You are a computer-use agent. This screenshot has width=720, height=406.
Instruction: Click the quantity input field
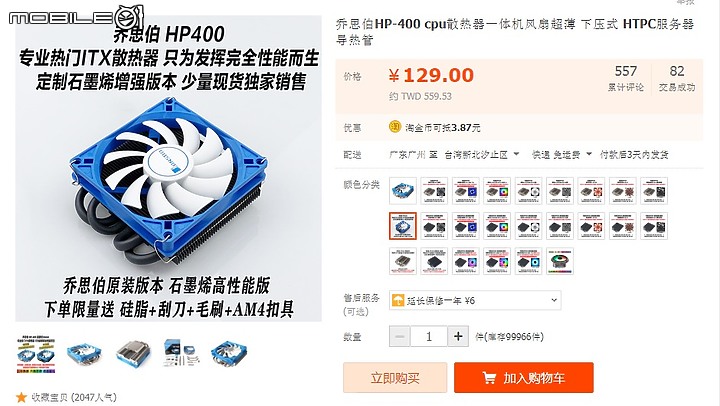click(x=429, y=337)
